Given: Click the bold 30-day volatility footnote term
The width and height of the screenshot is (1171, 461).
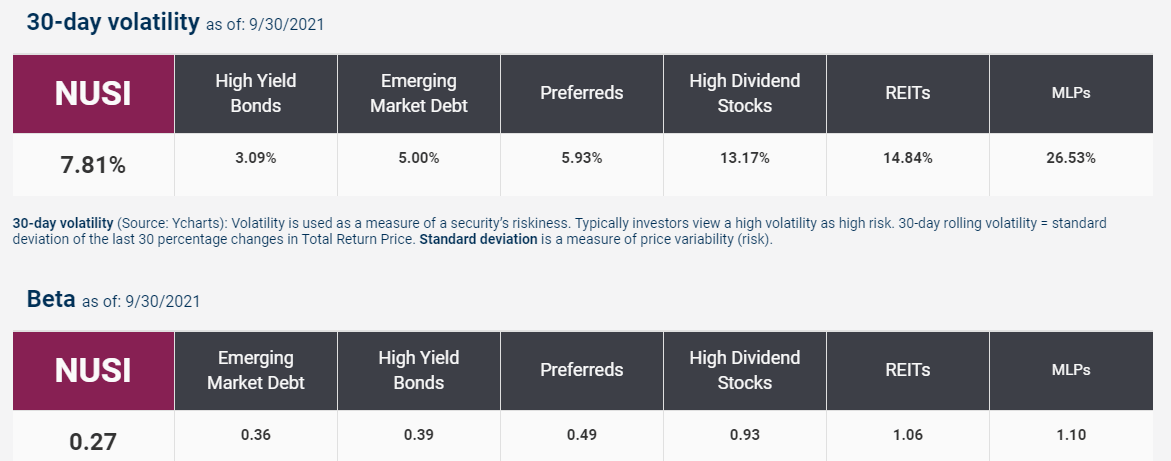Looking at the screenshot, I should [63, 223].
